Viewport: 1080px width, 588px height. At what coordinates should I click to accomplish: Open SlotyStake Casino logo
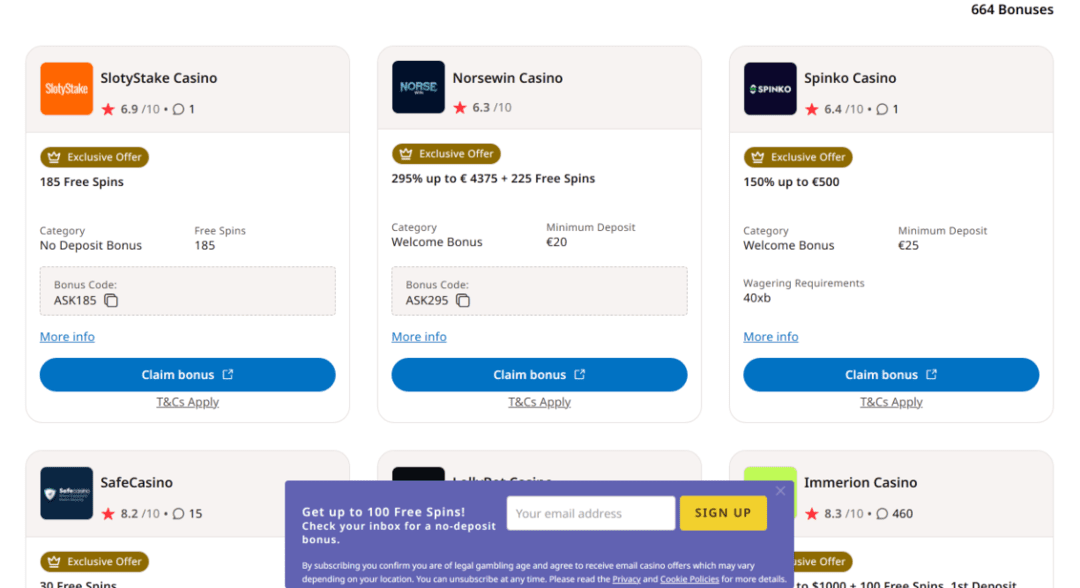click(66, 89)
